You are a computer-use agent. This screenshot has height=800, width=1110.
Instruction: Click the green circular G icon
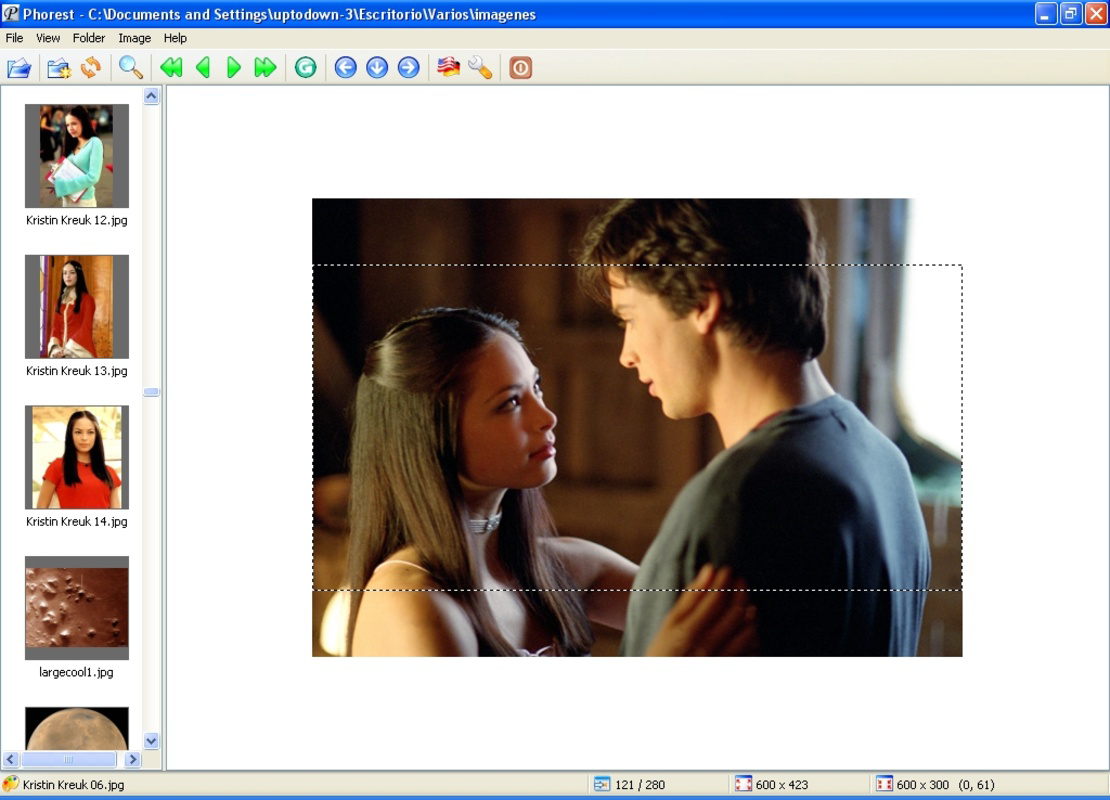(306, 68)
